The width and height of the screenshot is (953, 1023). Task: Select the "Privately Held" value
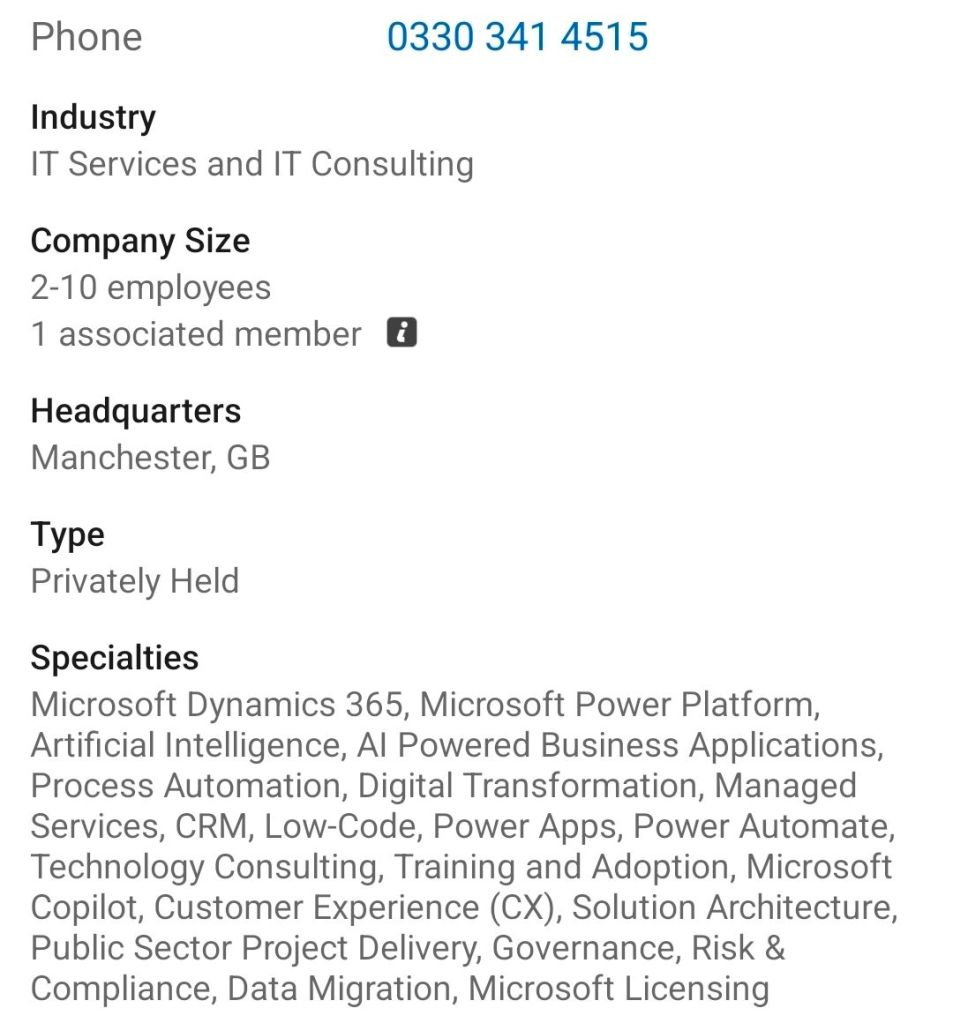point(135,581)
